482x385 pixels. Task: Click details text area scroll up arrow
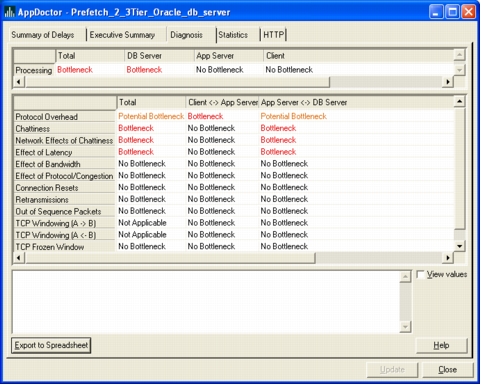click(x=405, y=277)
